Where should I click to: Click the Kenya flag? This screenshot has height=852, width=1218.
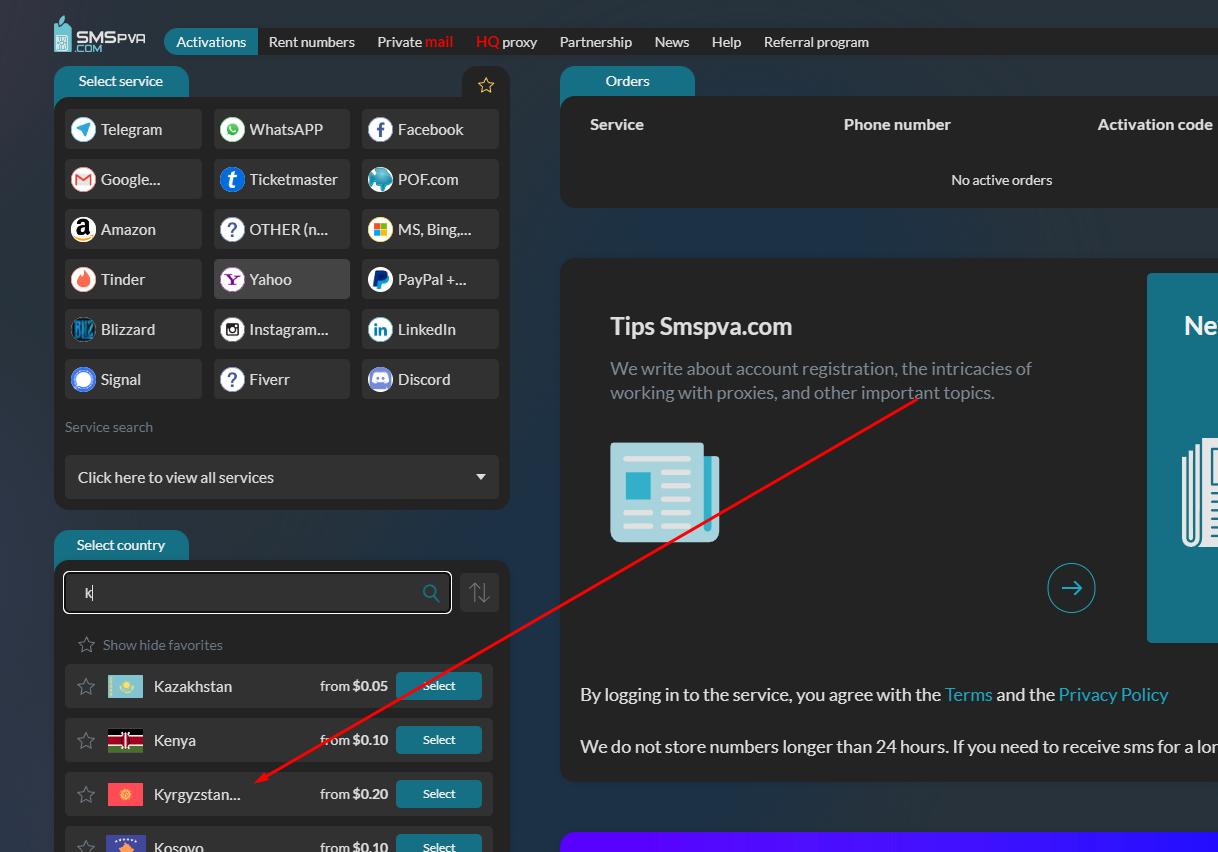click(x=126, y=740)
